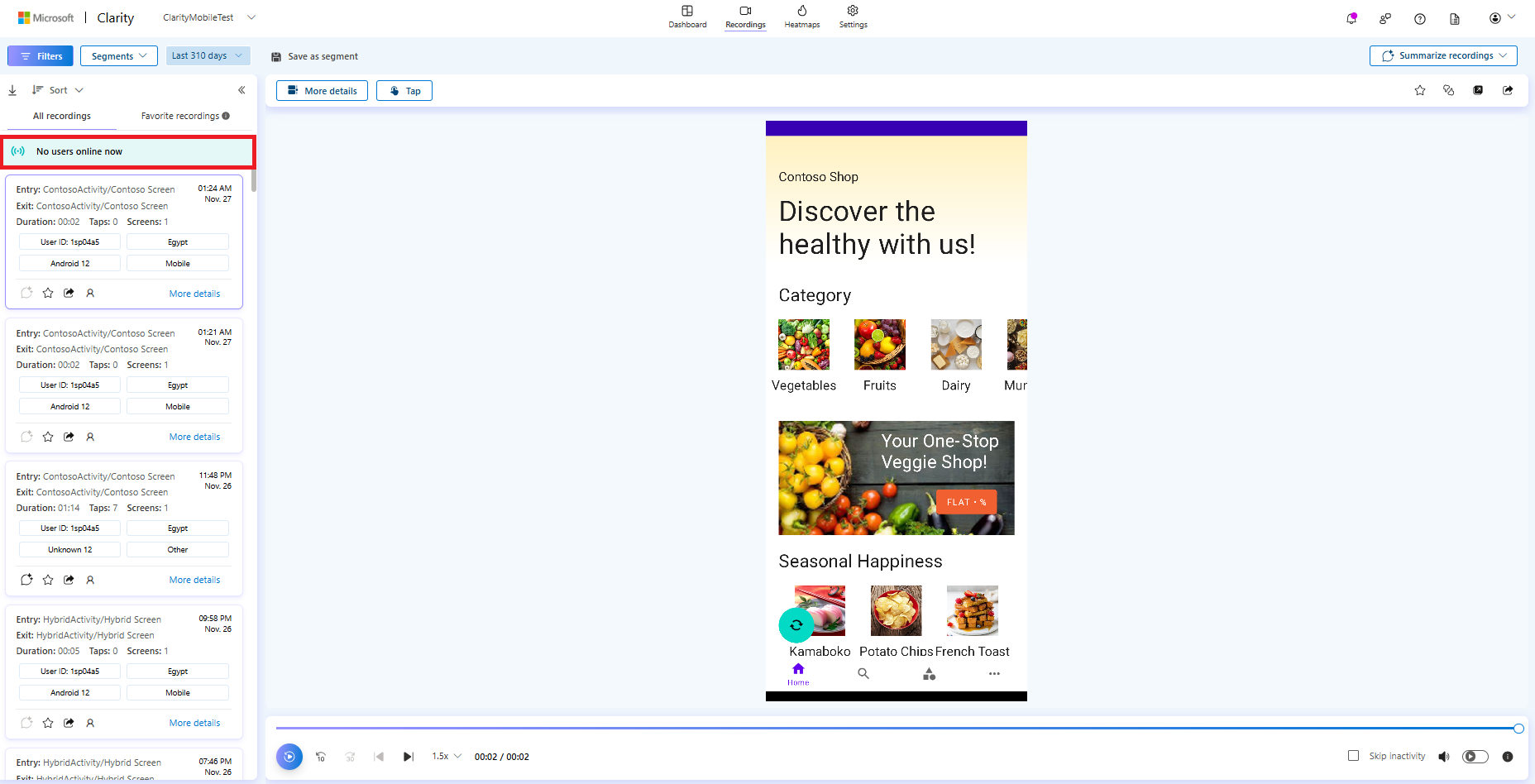Open More details in the player toolbar
Image resolution: width=1535 pixels, height=784 pixels.
click(322, 91)
